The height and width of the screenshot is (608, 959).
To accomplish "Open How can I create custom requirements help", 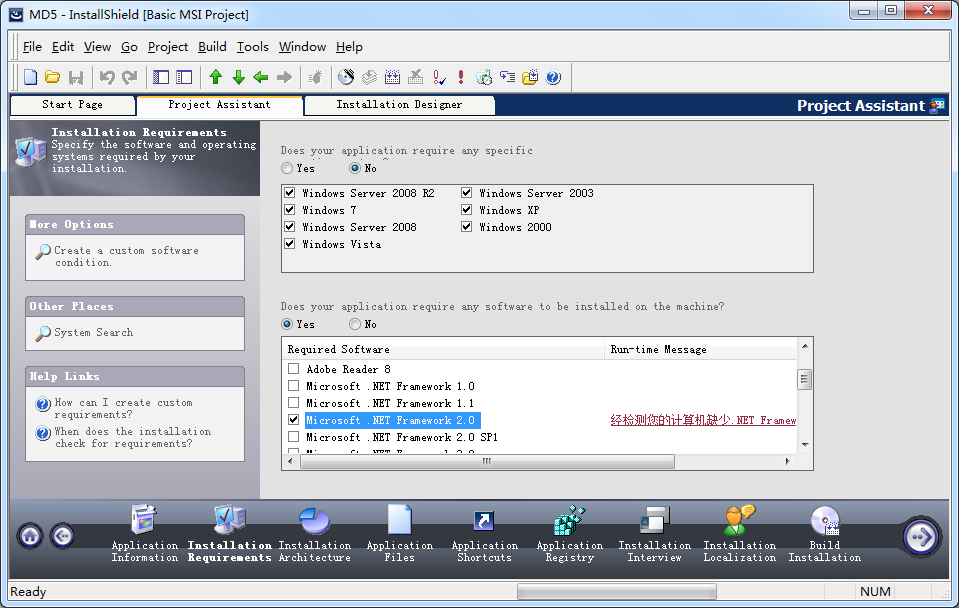I will pos(124,409).
